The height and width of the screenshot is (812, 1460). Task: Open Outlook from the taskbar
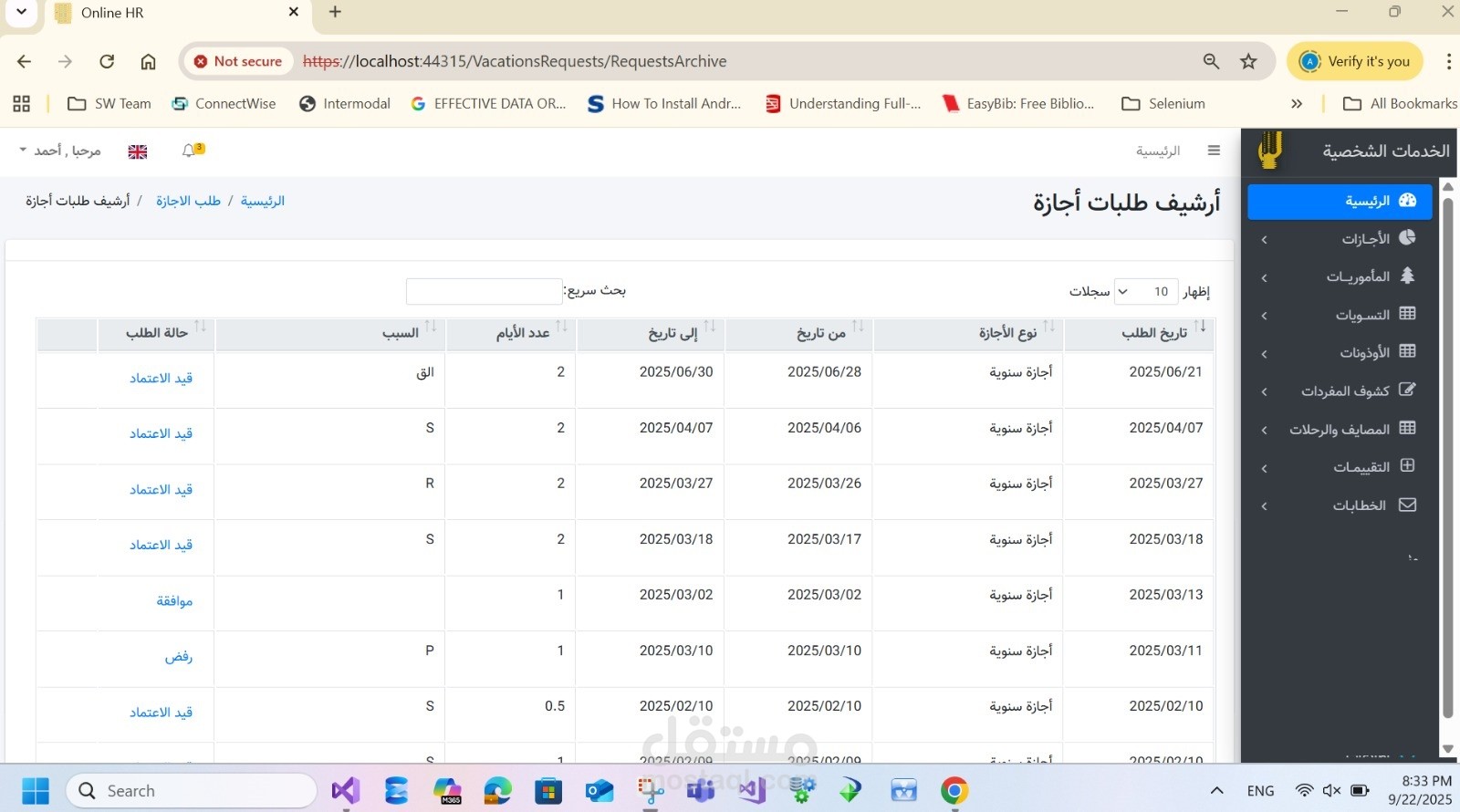[x=600, y=790]
